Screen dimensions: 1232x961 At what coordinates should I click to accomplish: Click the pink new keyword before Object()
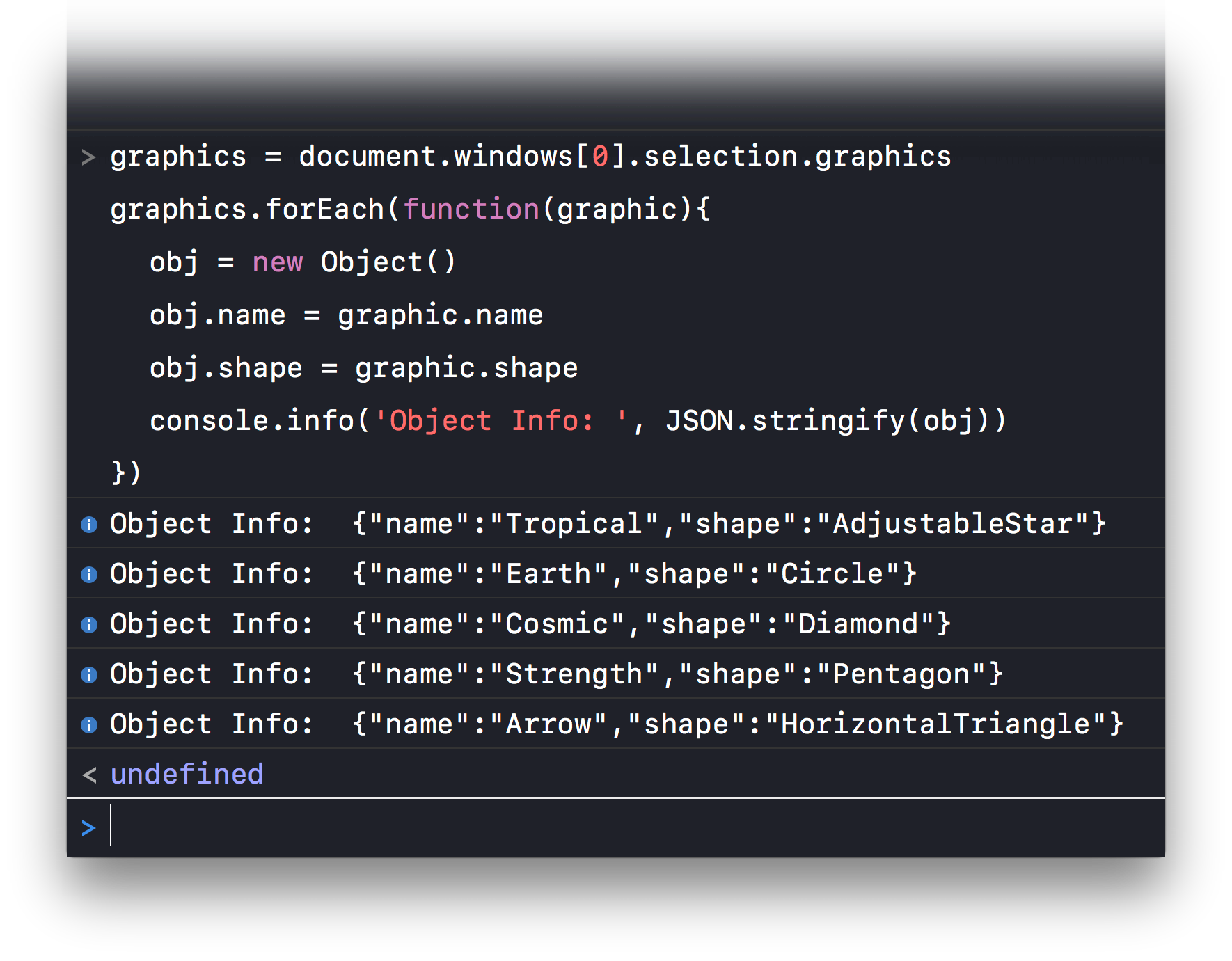pos(277,262)
